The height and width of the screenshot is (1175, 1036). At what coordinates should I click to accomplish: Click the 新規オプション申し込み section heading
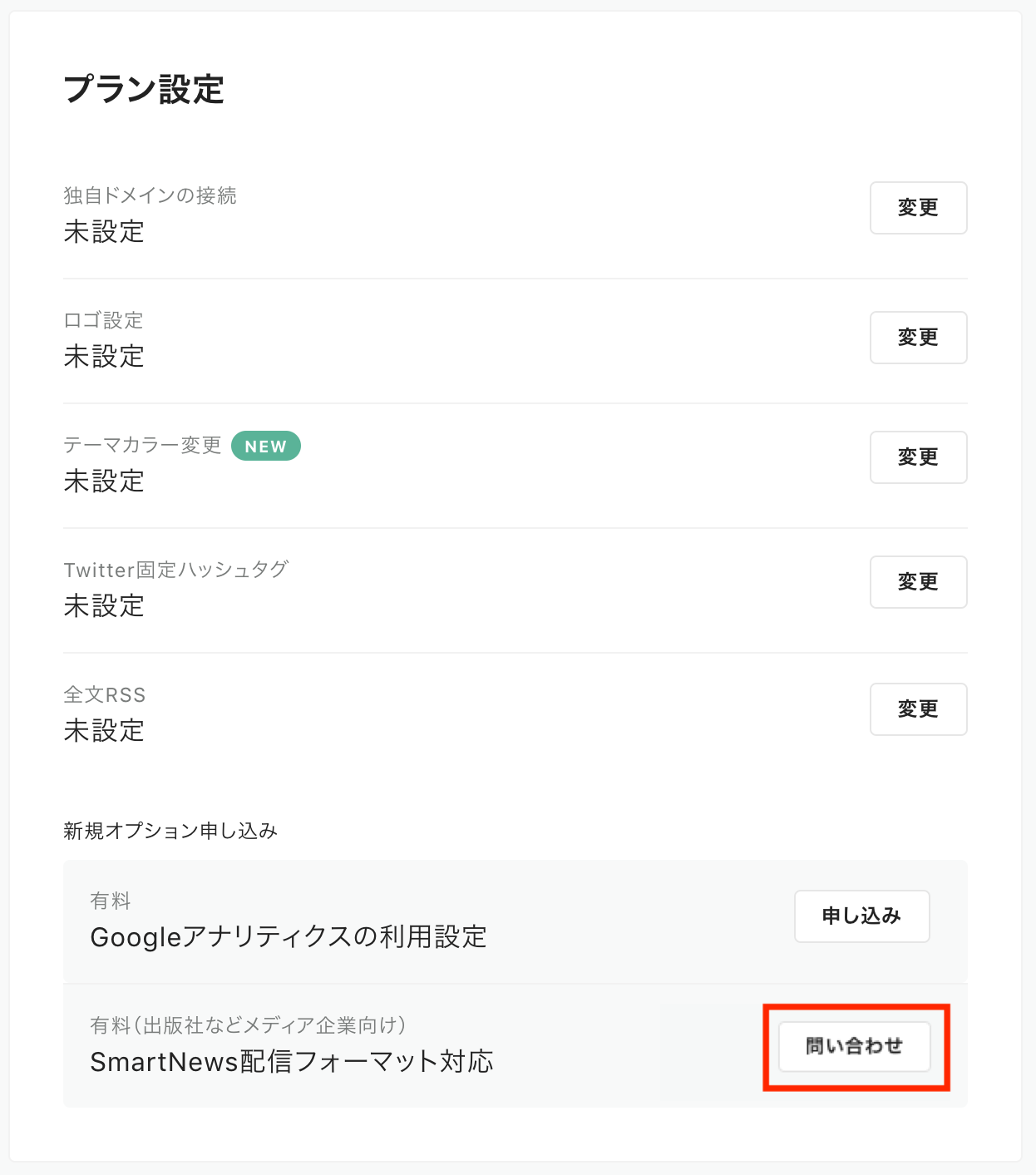click(x=170, y=831)
